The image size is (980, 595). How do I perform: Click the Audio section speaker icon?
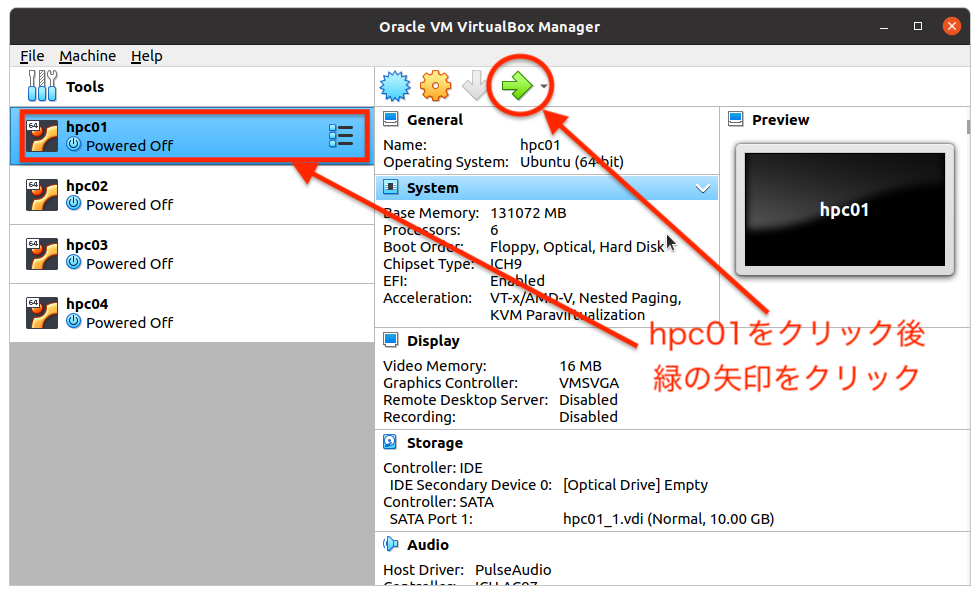tap(391, 544)
